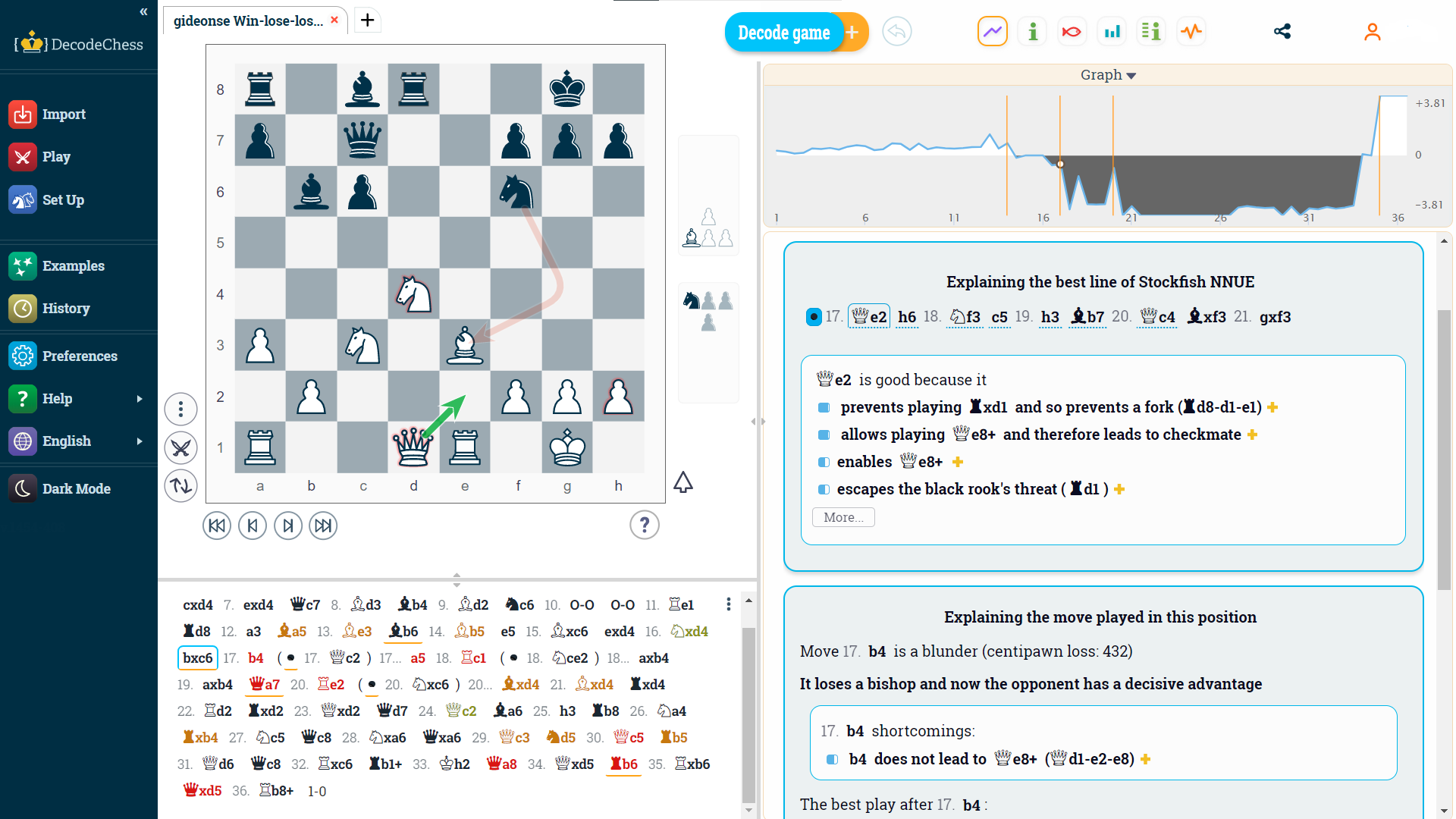Click the move notation expander arrows
This screenshot has height=819, width=1456.
coord(457,580)
